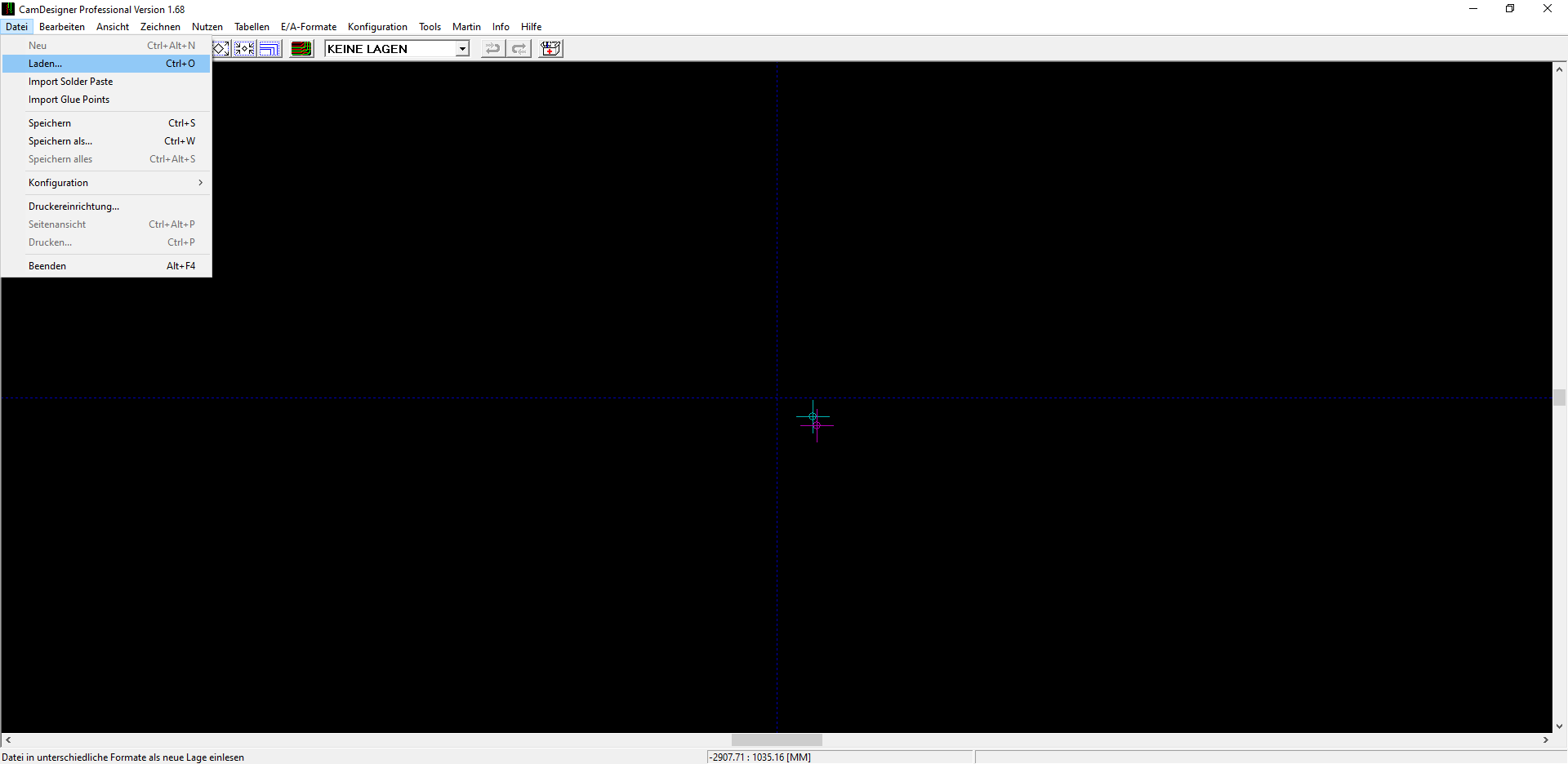Click the zoom-out shrink arrows toolbar icon

click(244, 49)
